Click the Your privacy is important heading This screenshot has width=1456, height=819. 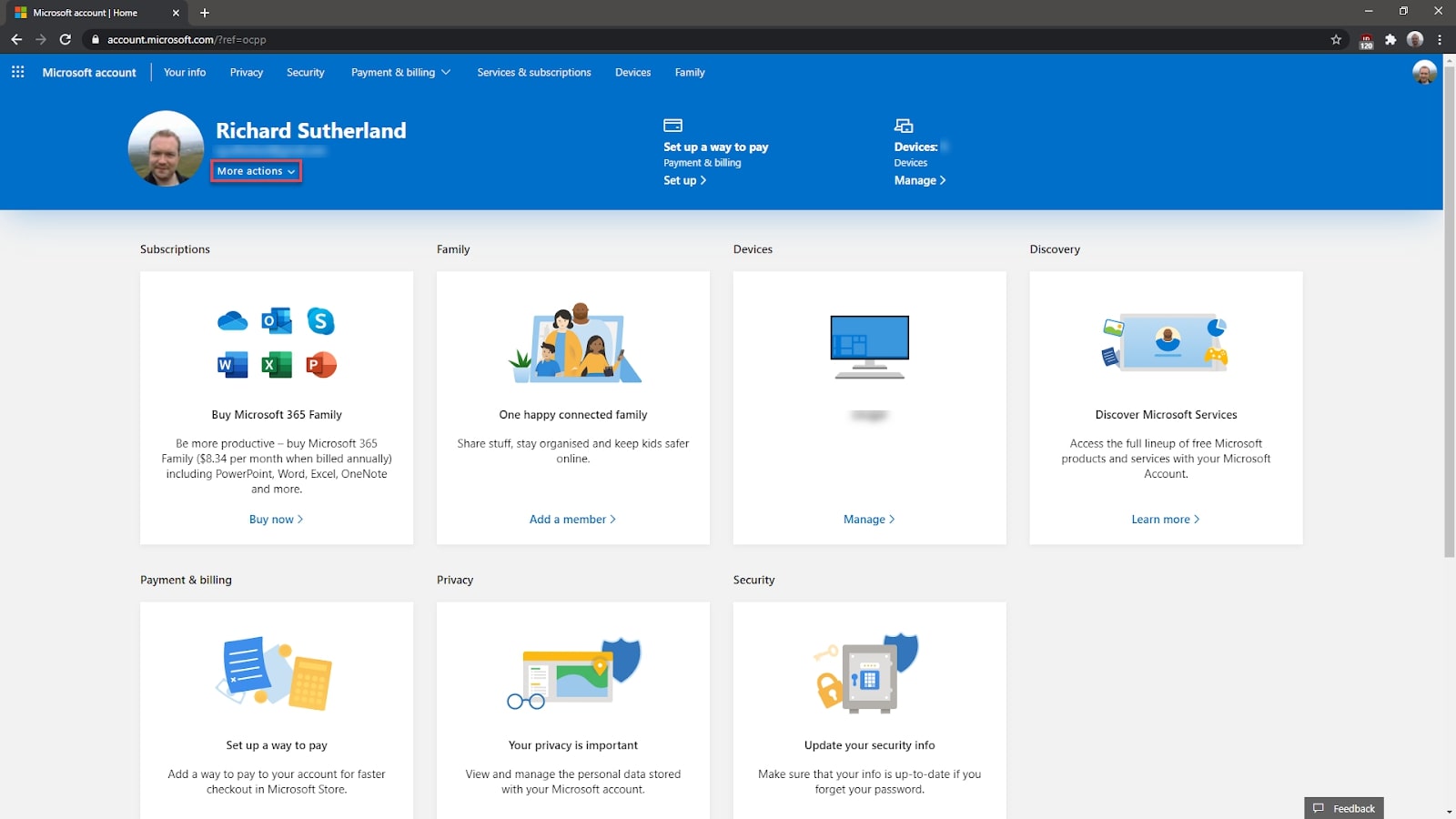tap(573, 744)
